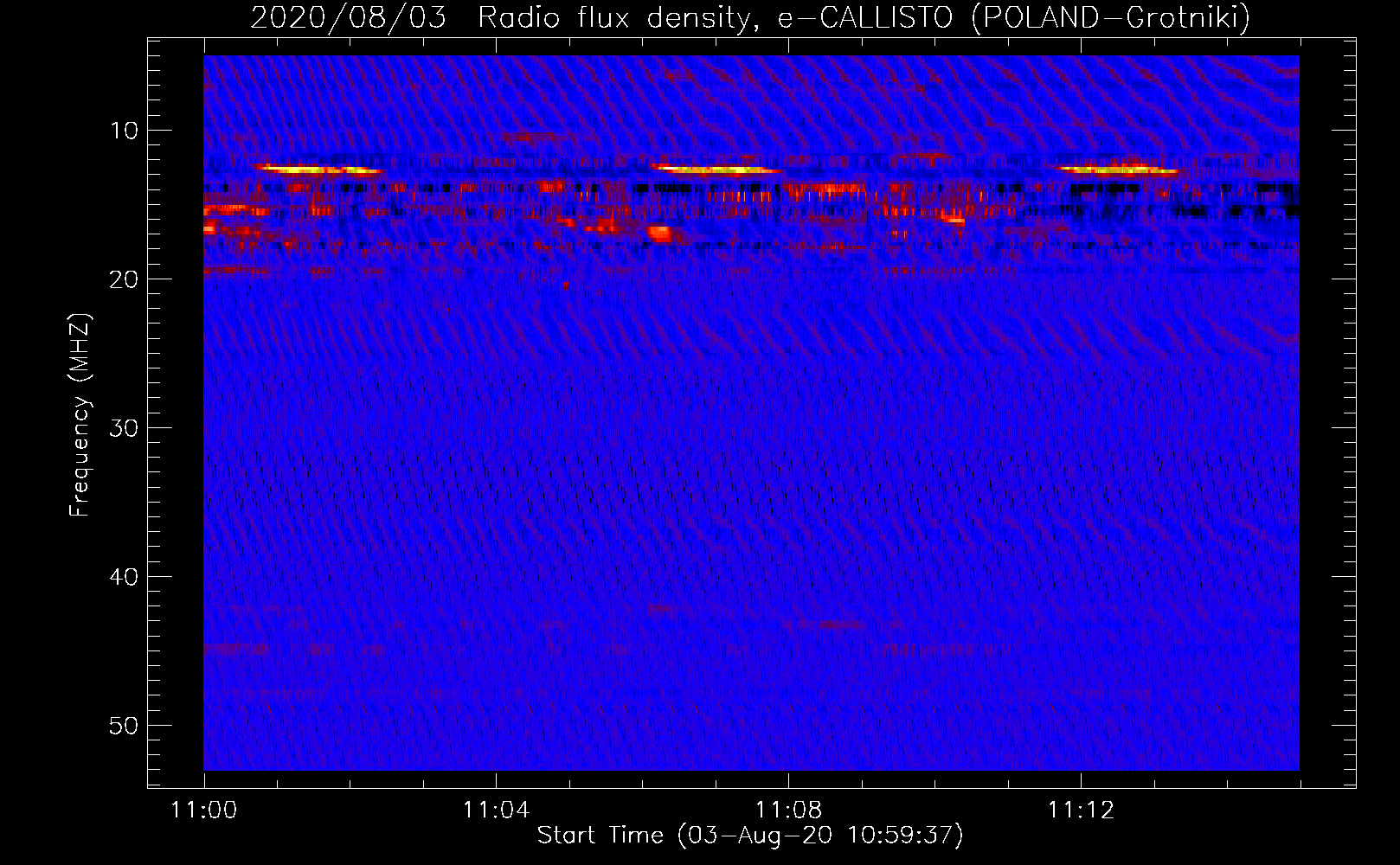Click the "10" frequency tick label
1400x865 pixels.
pyautogui.click(x=125, y=131)
